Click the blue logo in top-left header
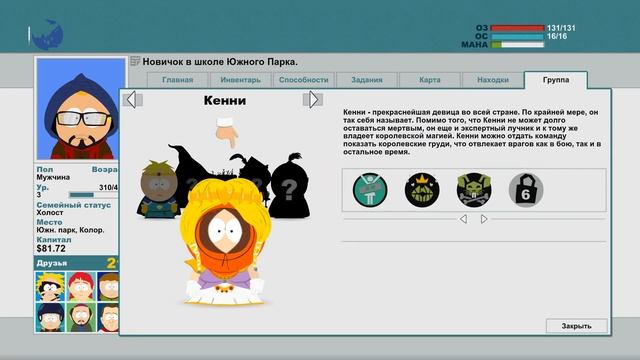 [48, 35]
